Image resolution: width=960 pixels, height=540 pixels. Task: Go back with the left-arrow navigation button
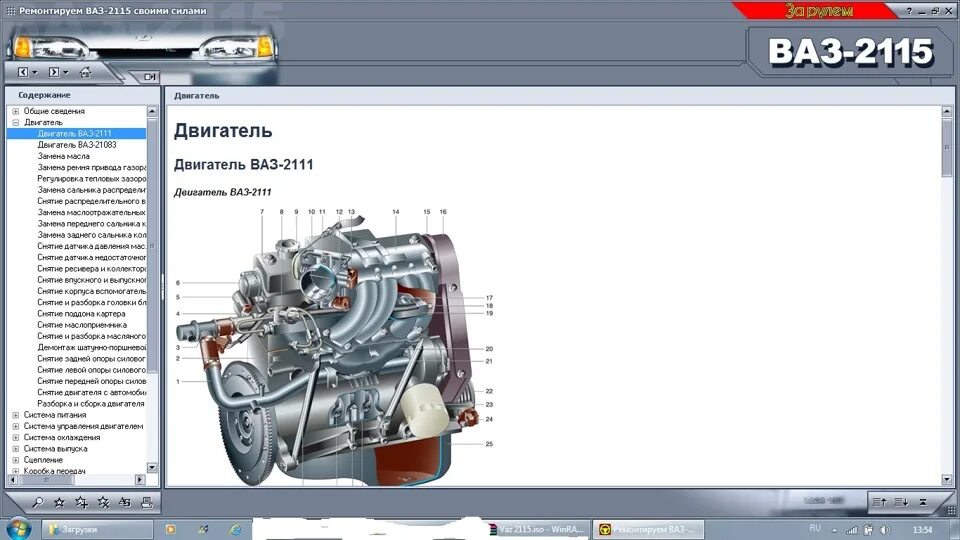(x=23, y=72)
